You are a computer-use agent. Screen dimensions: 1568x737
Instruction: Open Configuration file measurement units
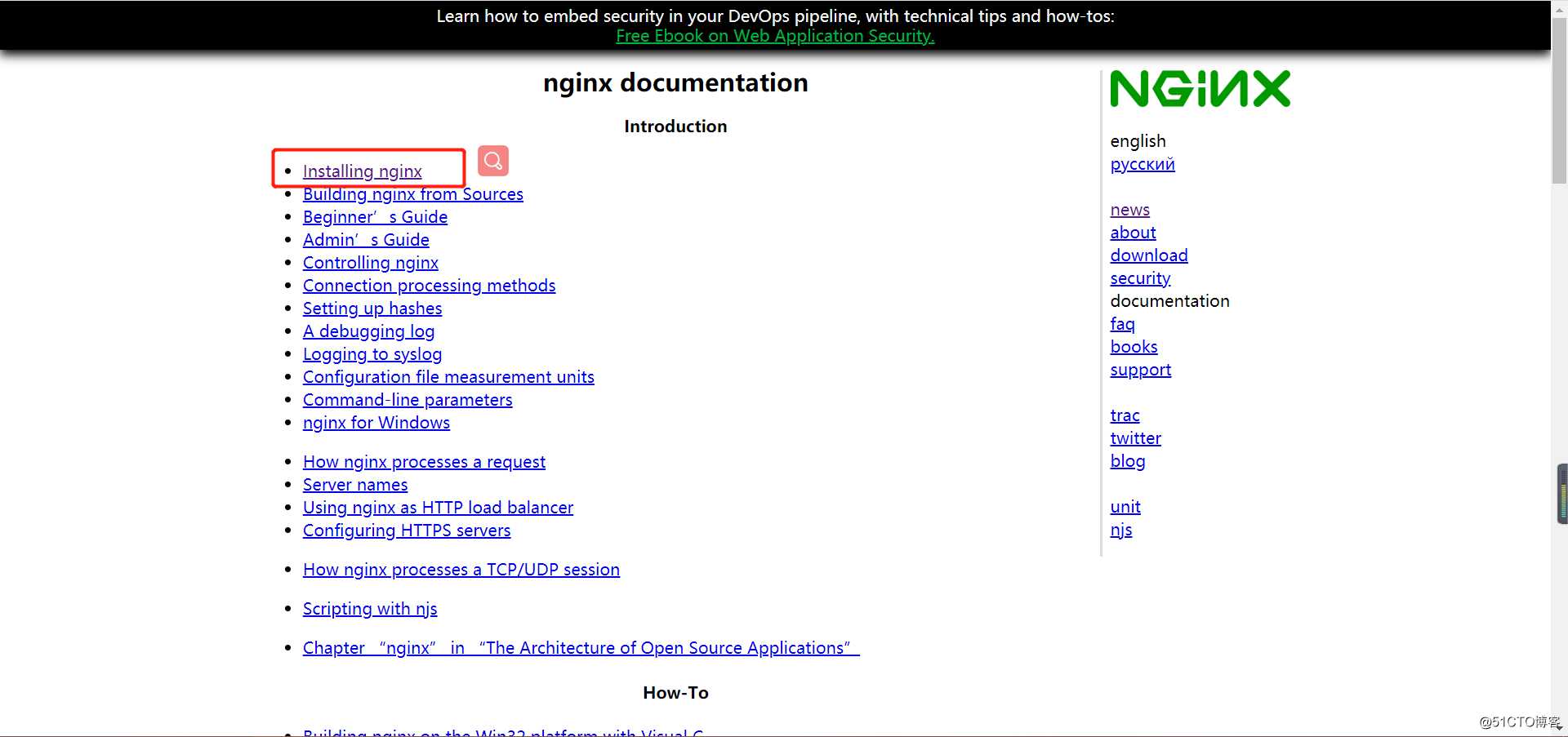[x=448, y=377]
